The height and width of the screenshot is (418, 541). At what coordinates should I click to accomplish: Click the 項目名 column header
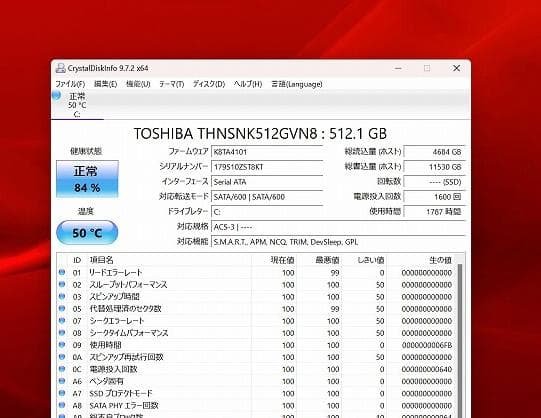(x=169, y=260)
